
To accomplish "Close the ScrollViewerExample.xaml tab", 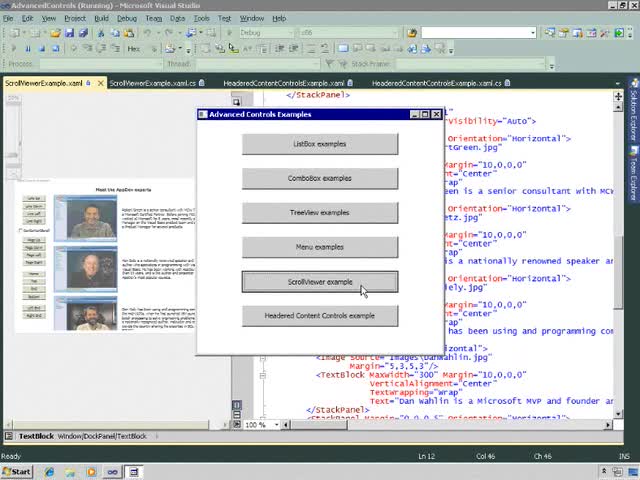I will pyautogui.click(x=100, y=83).
